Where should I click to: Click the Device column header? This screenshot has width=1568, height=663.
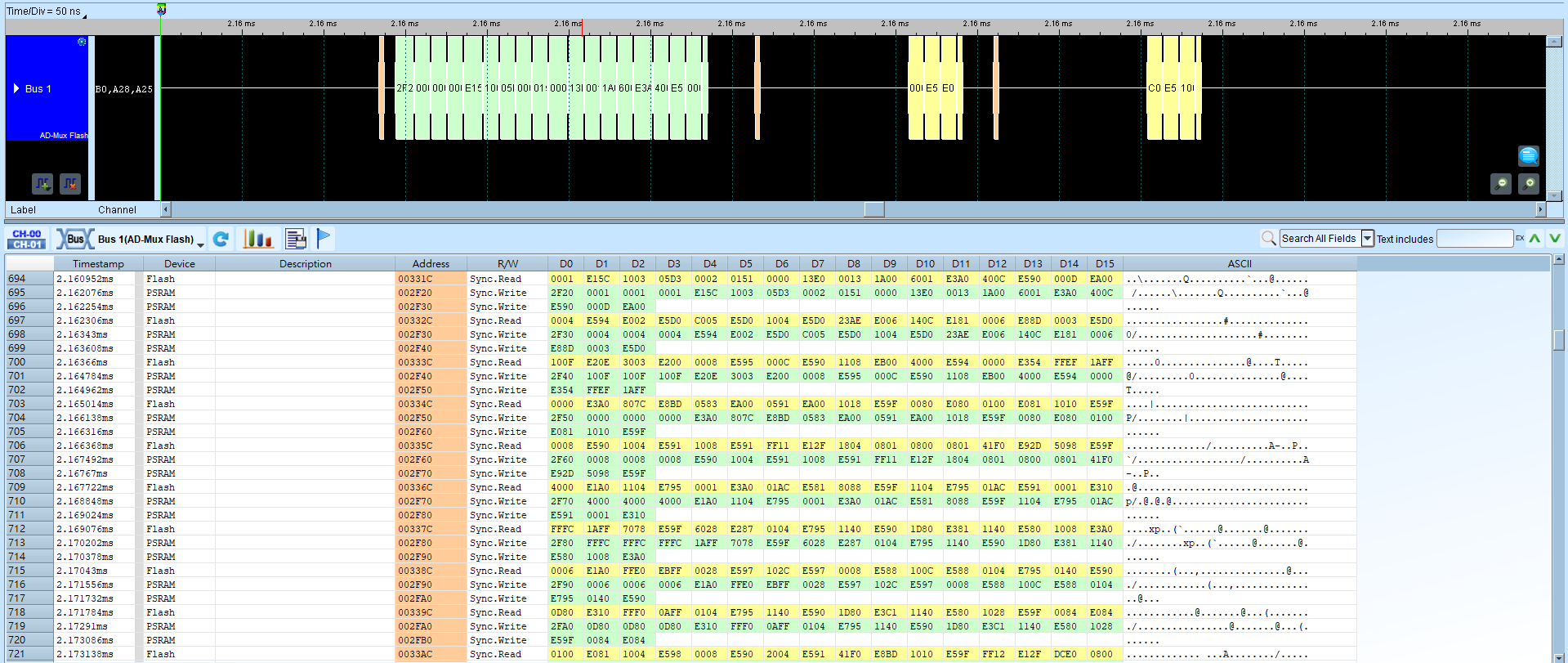point(179,264)
